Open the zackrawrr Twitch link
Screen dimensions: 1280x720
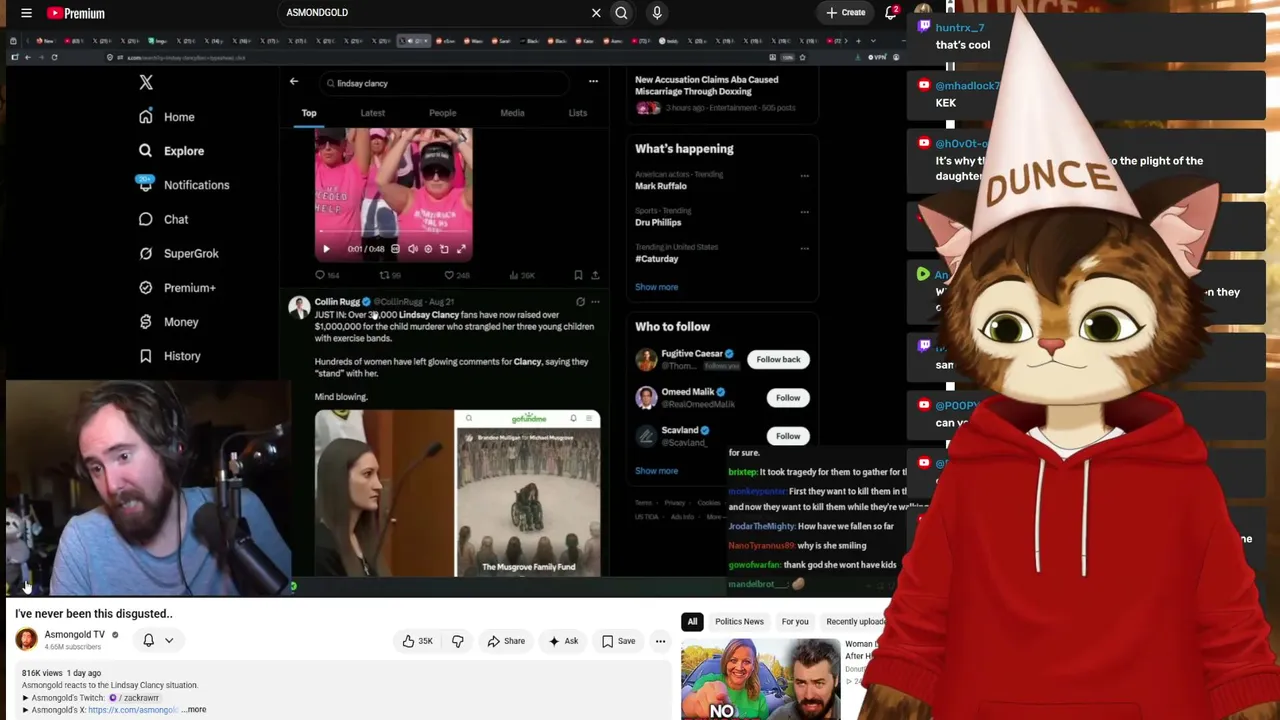pyautogui.click(x=134, y=698)
